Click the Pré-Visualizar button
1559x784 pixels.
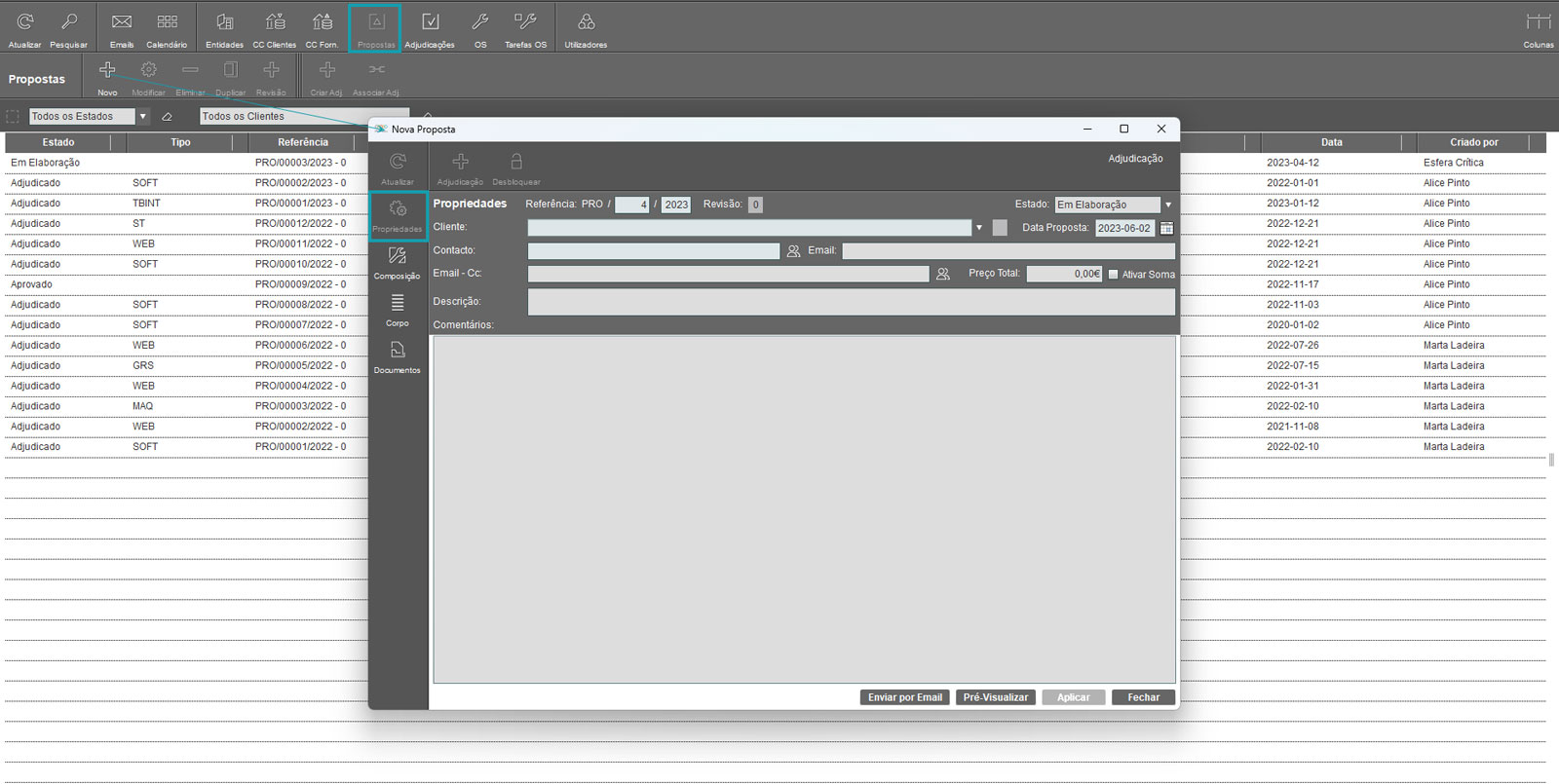tap(995, 697)
